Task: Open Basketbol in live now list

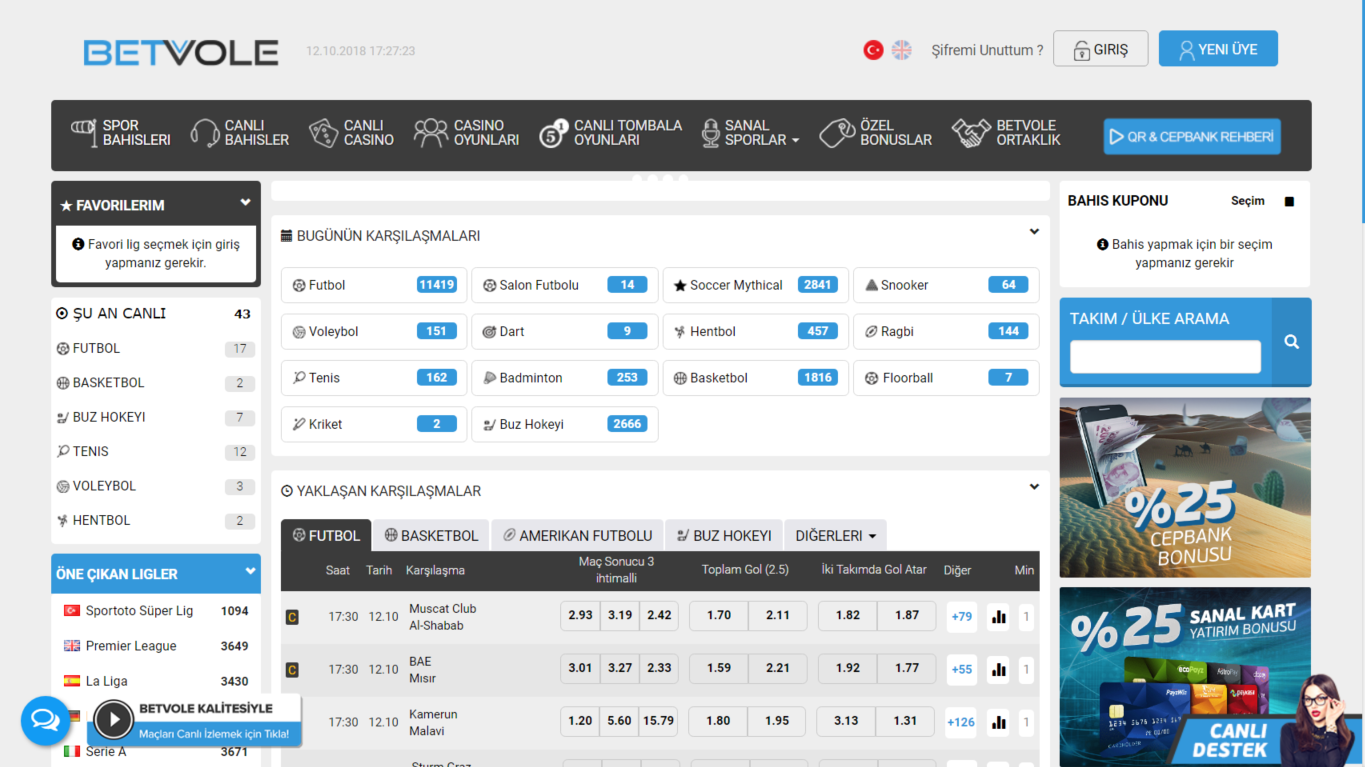Action: (x=156, y=383)
